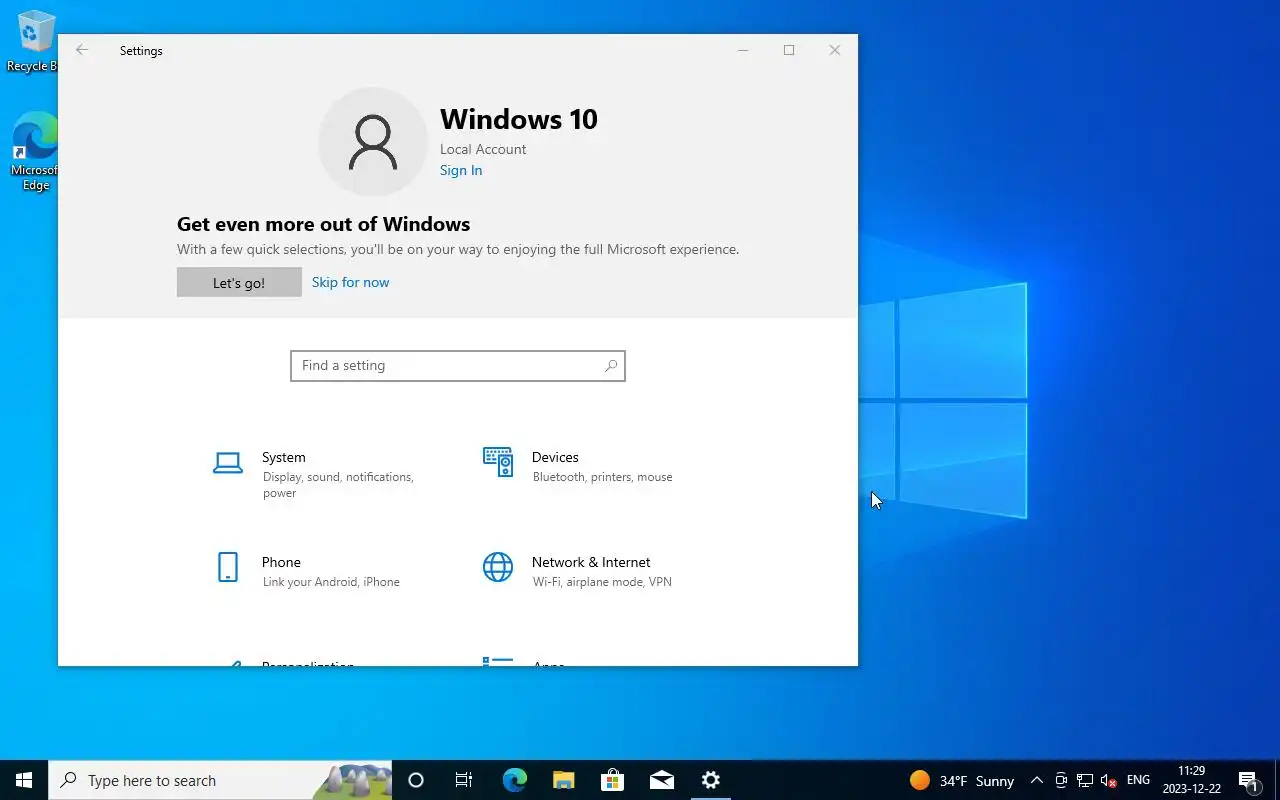The height and width of the screenshot is (800, 1280).
Task: Click the user account avatar picture
Action: 373,142
